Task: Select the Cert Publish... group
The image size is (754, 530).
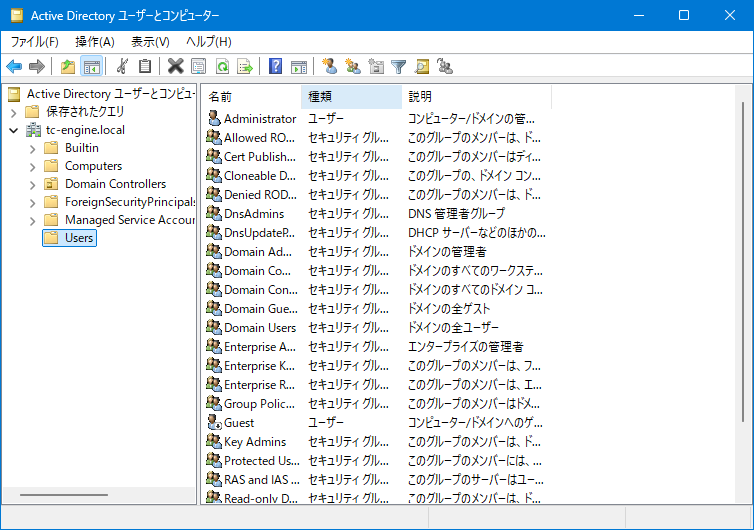Action: tap(260, 156)
